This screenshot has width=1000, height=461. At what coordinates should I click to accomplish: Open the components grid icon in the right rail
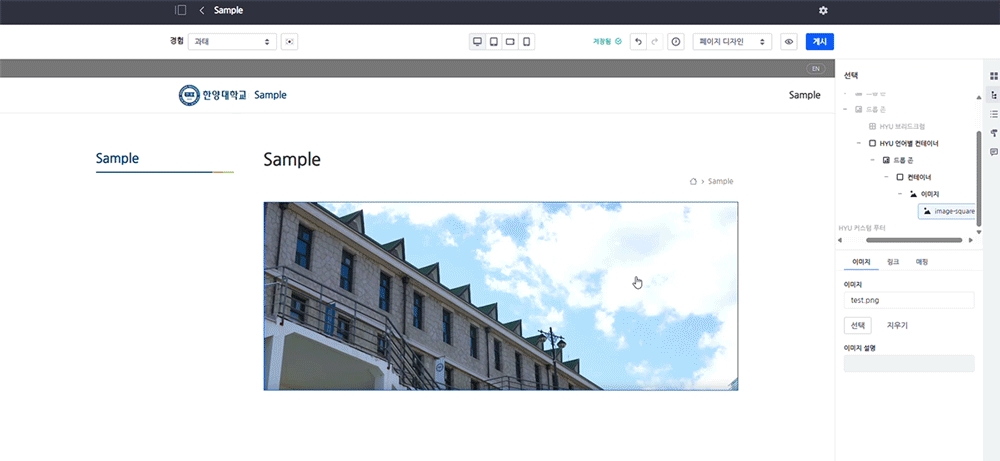993,76
